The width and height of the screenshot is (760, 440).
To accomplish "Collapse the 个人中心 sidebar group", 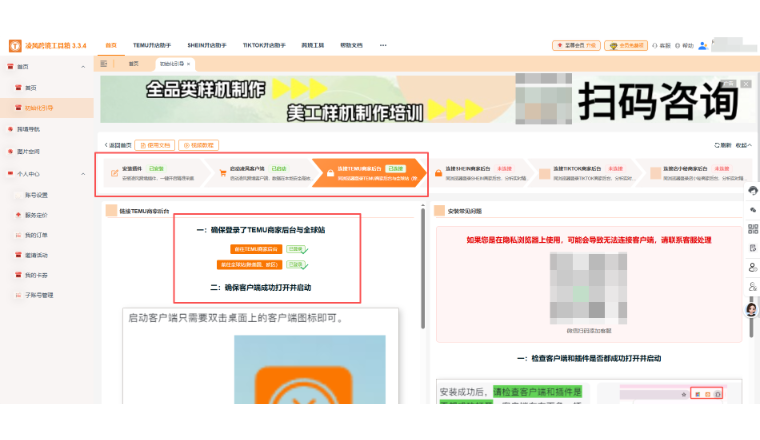I will 83,174.
